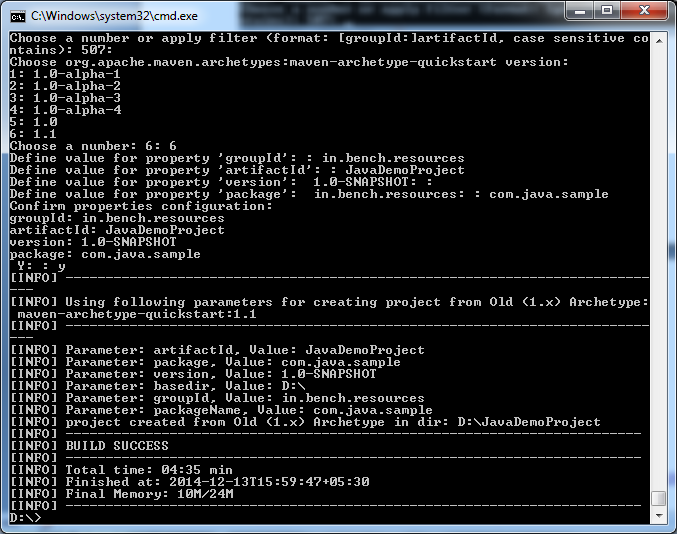Click 'Parameter: groupId, Value: in.bench.resources' line
This screenshot has height=534, width=677.
pos(217,398)
